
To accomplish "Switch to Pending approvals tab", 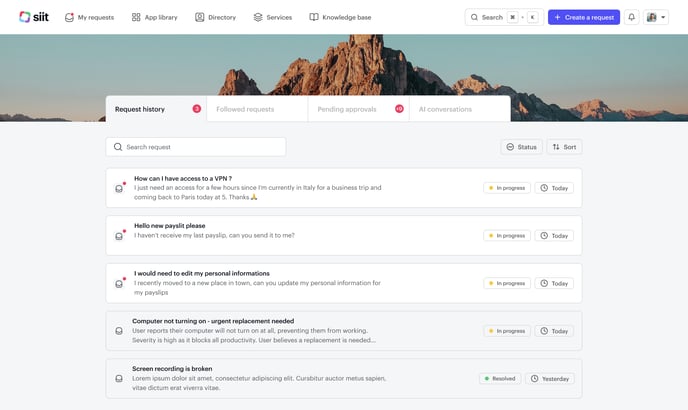I will [346, 109].
